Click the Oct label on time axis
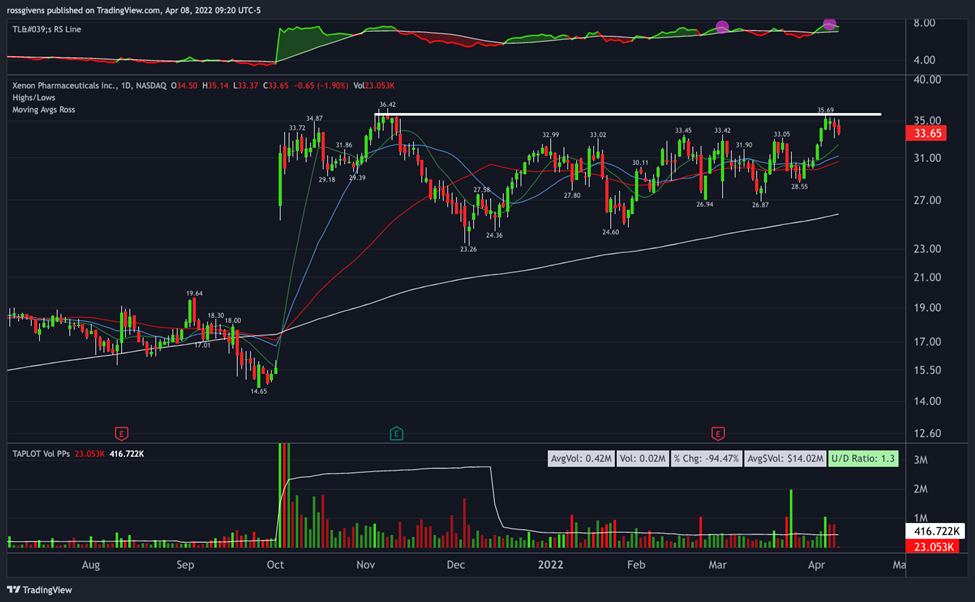This screenshot has height=602, width=975. [x=275, y=565]
